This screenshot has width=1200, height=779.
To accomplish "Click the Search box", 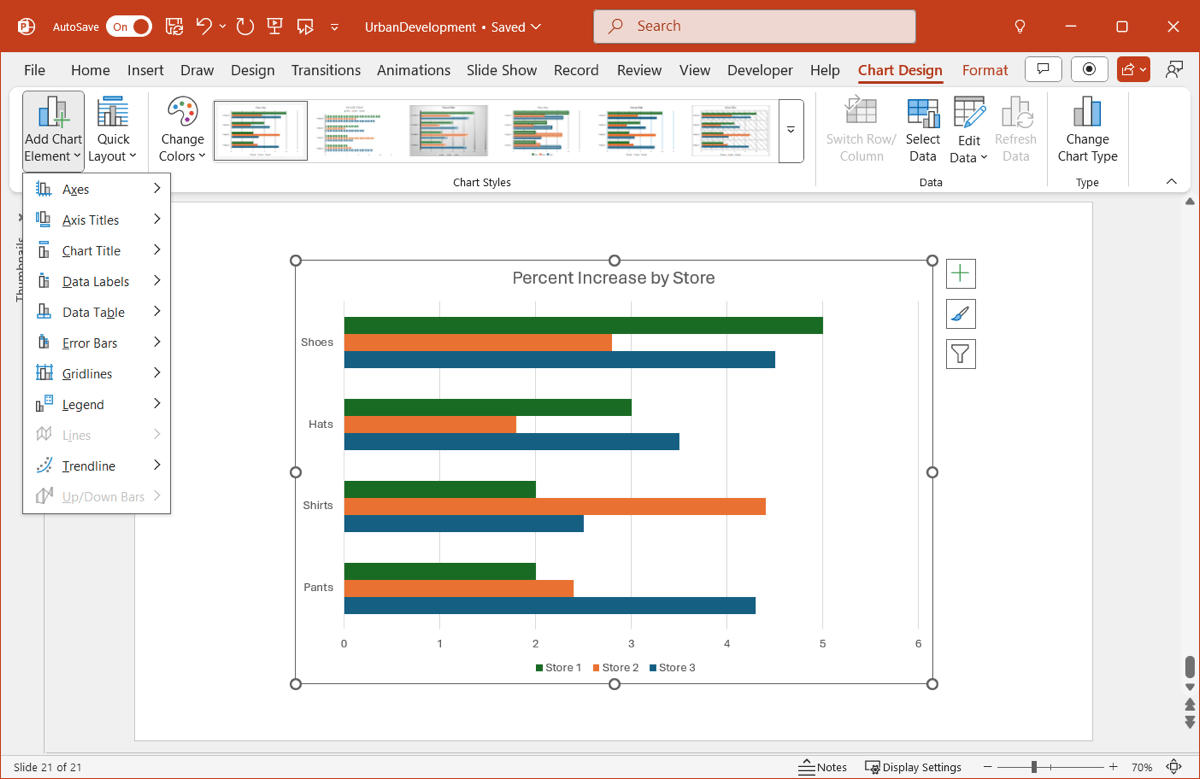I will pyautogui.click(x=755, y=27).
